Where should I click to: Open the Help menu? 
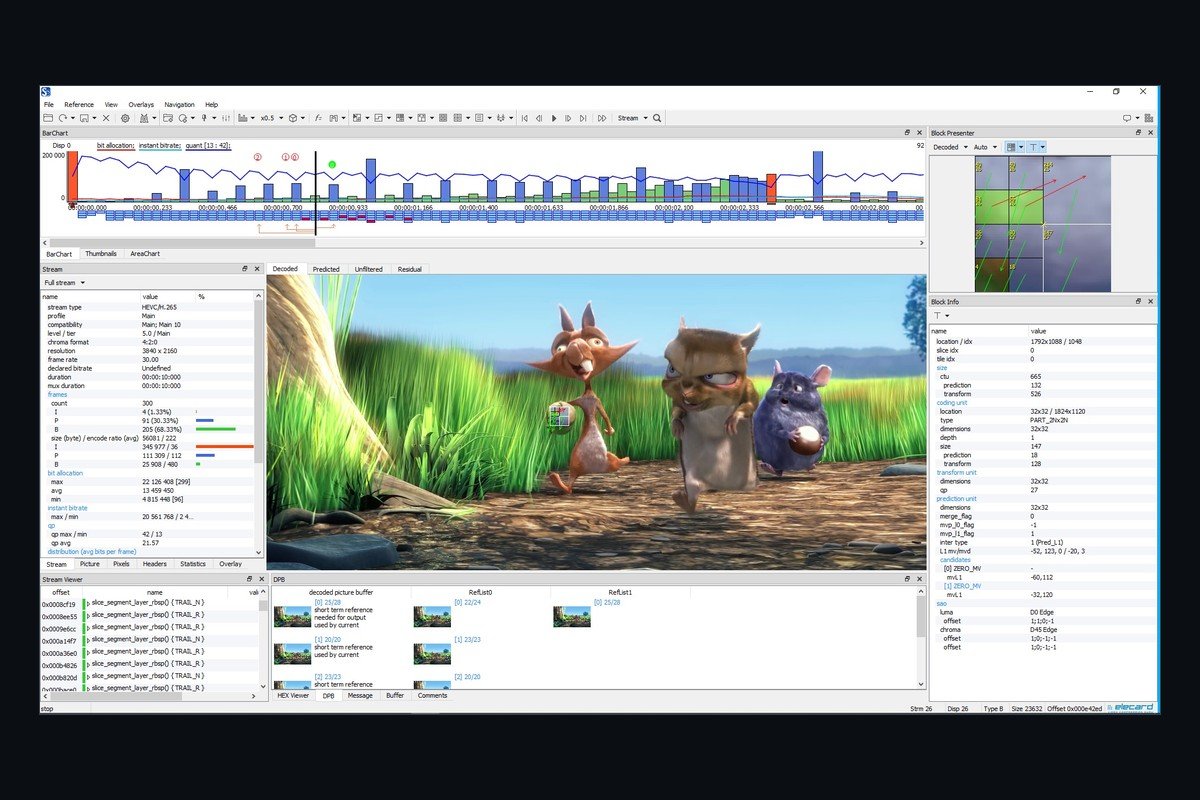pyautogui.click(x=211, y=104)
